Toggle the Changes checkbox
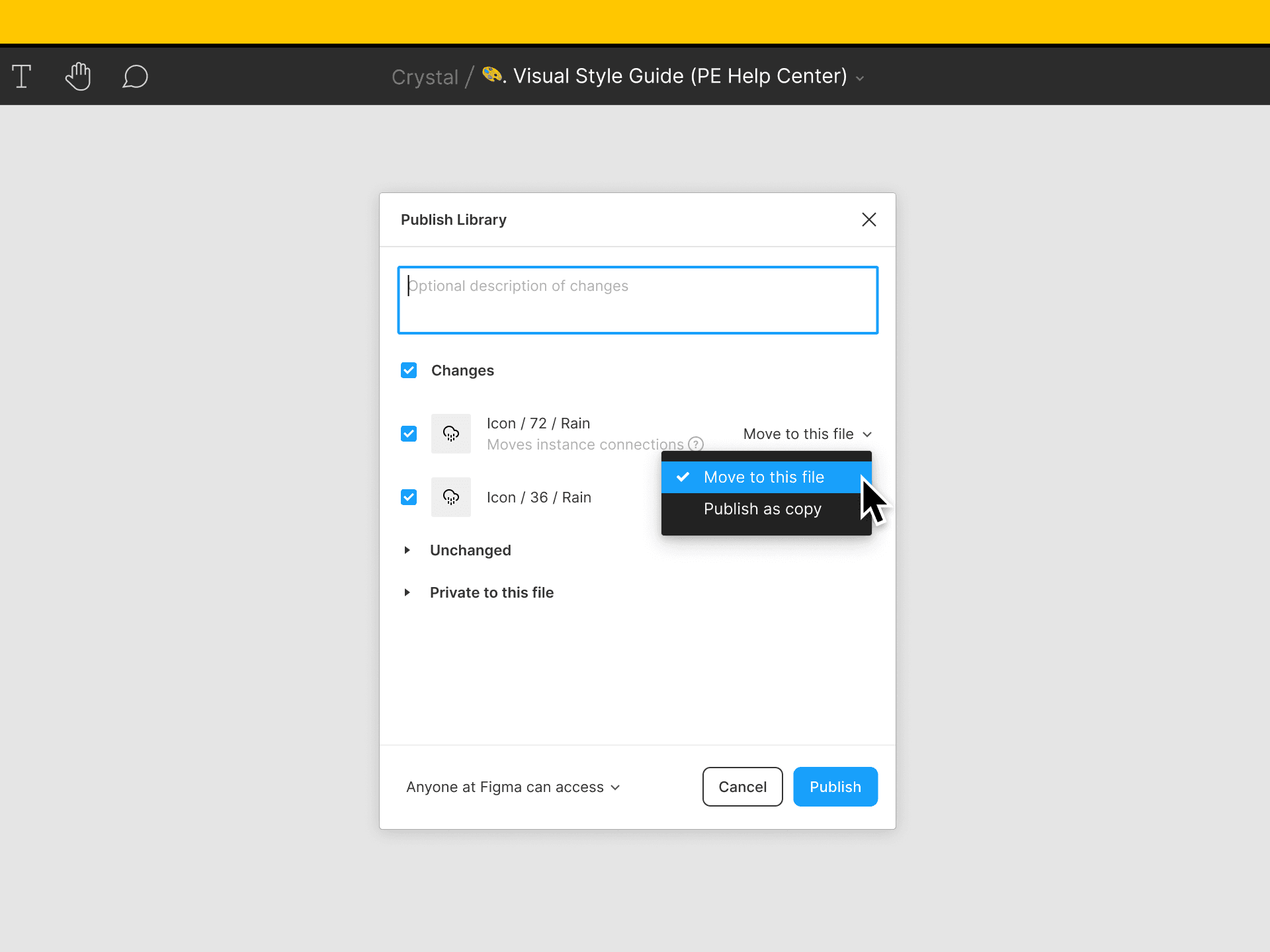The height and width of the screenshot is (952, 1270). (409, 370)
